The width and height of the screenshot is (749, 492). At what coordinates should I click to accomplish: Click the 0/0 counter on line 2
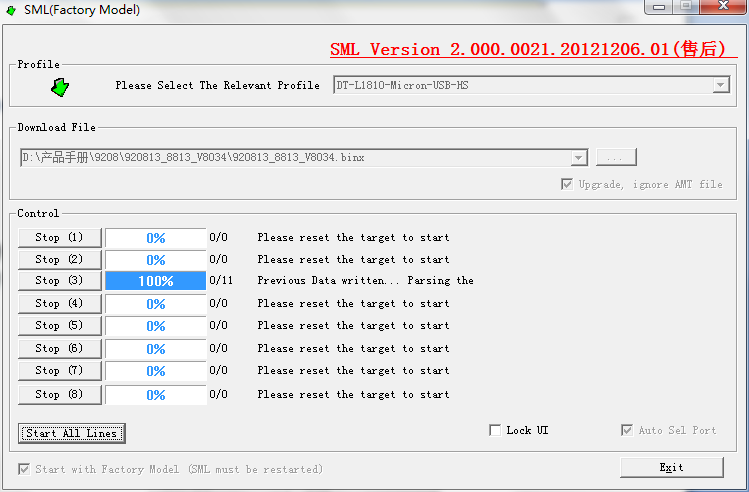pos(218,259)
